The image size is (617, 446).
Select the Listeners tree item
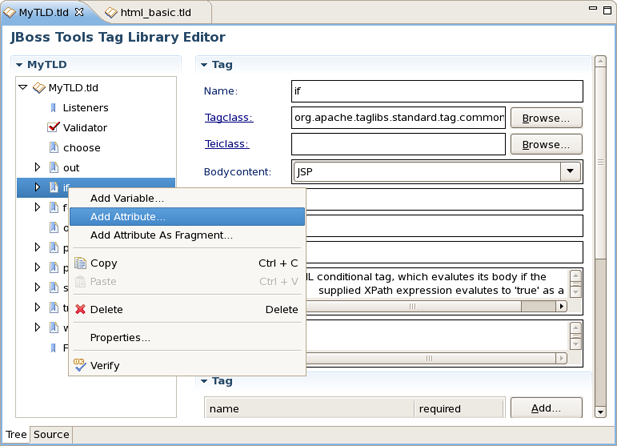coord(85,107)
